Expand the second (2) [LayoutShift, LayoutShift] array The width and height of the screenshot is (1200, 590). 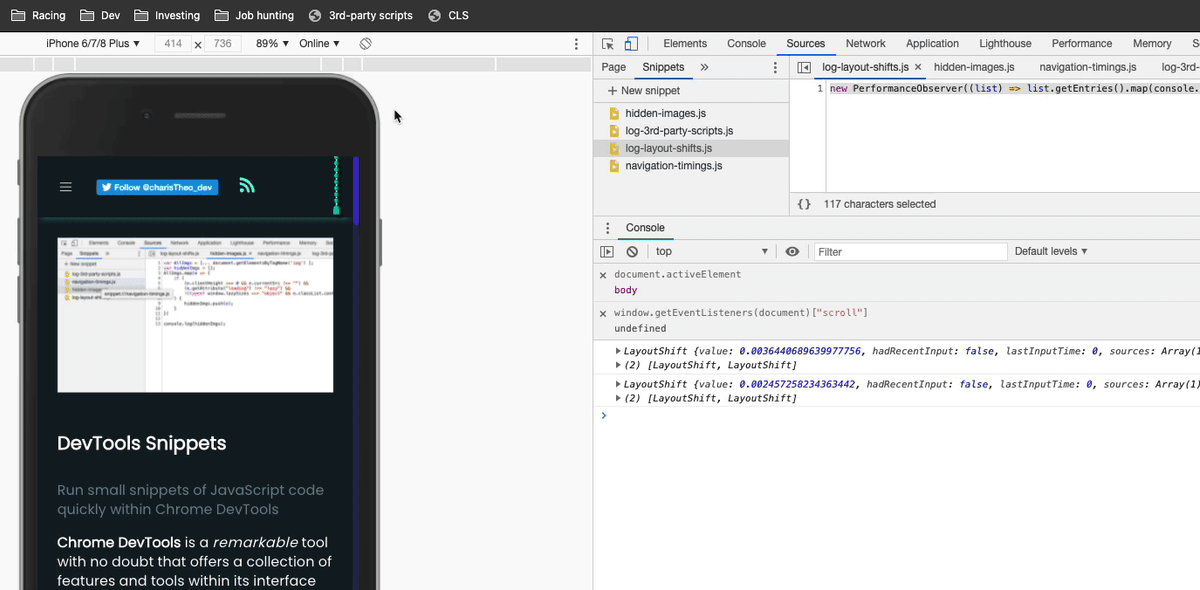pos(618,398)
